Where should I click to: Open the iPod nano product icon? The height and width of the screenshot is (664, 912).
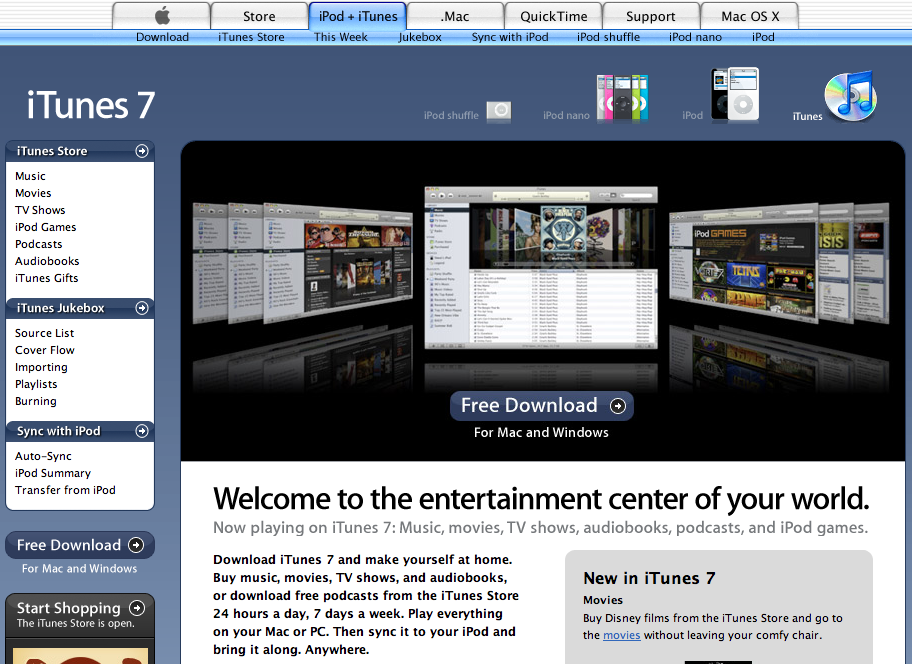(x=623, y=98)
